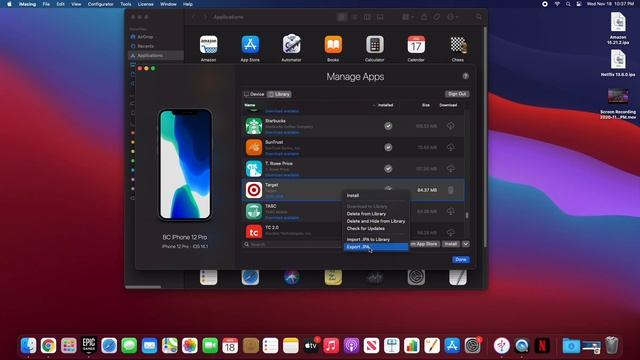This screenshot has width=640, height=360.
Task: Select the TASC app icon
Action: coord(253,211)
